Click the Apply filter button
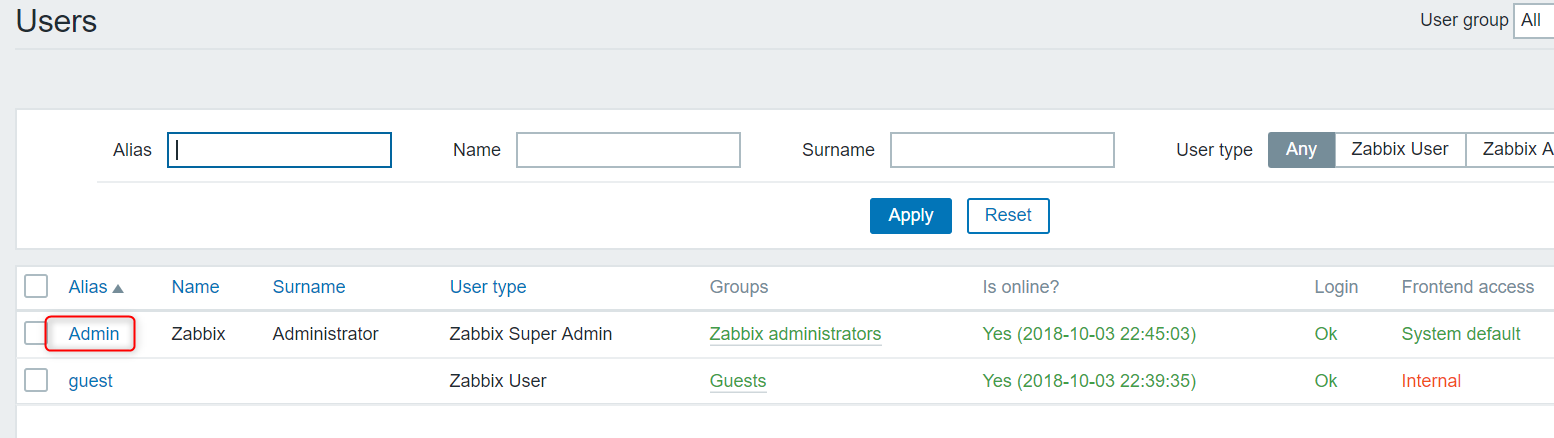The height and width of the screenshot is (438, 1554). coord(910,215)
